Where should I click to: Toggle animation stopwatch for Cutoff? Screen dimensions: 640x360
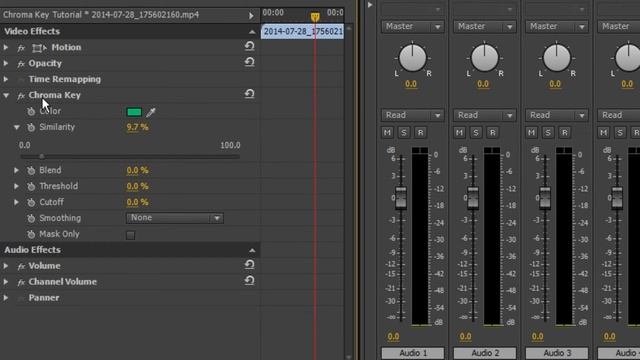tap(31, 202)
